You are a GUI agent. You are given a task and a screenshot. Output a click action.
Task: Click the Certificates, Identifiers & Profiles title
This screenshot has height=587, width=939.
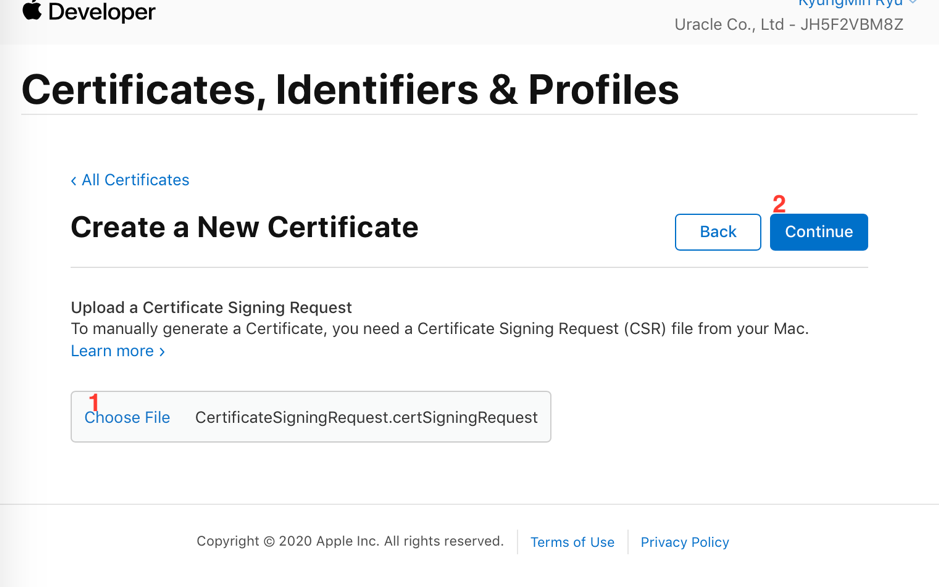(x=350, y=90)
